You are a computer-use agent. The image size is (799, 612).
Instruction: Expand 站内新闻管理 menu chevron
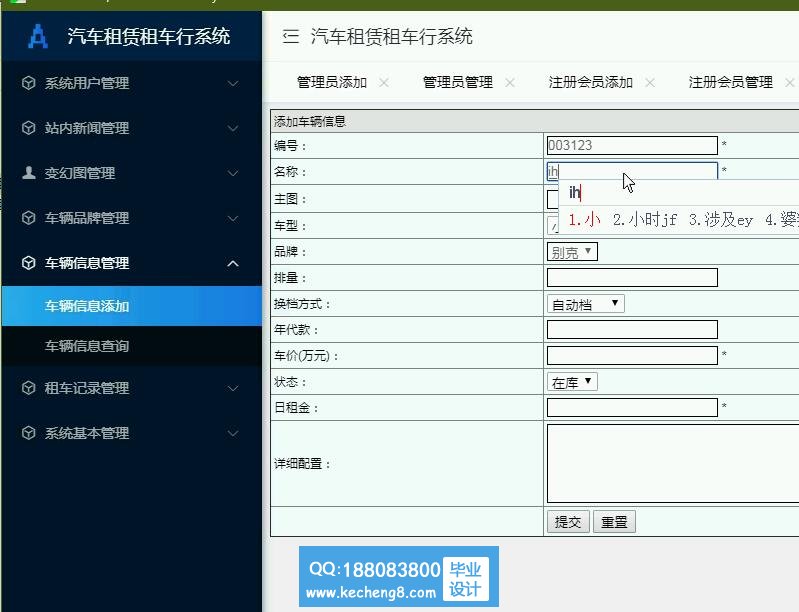233,128
